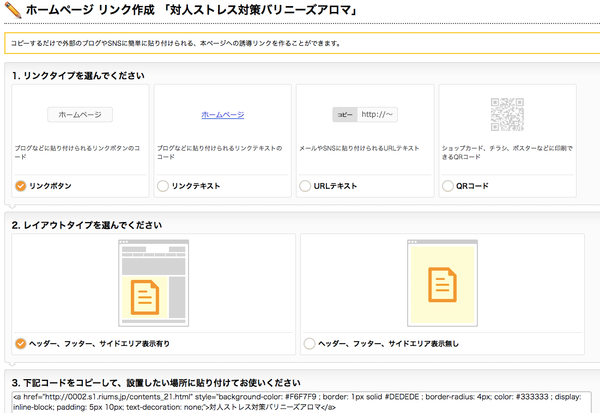The height and width of the screenshot is (413, 600).
Task: Click the http://~ URL preview field
Action: [377, 114]
